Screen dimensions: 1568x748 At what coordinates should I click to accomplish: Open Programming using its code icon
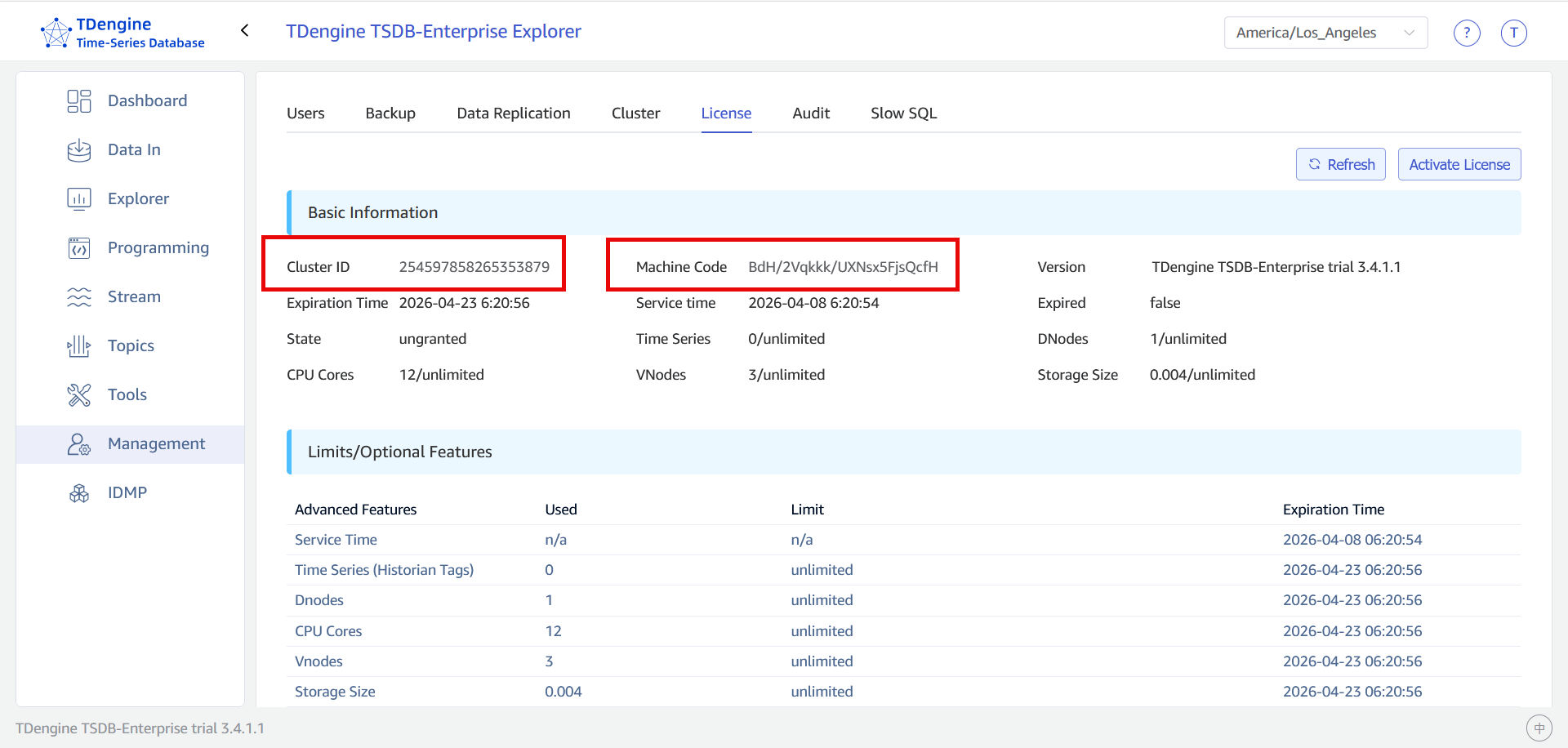click(78, 248)
